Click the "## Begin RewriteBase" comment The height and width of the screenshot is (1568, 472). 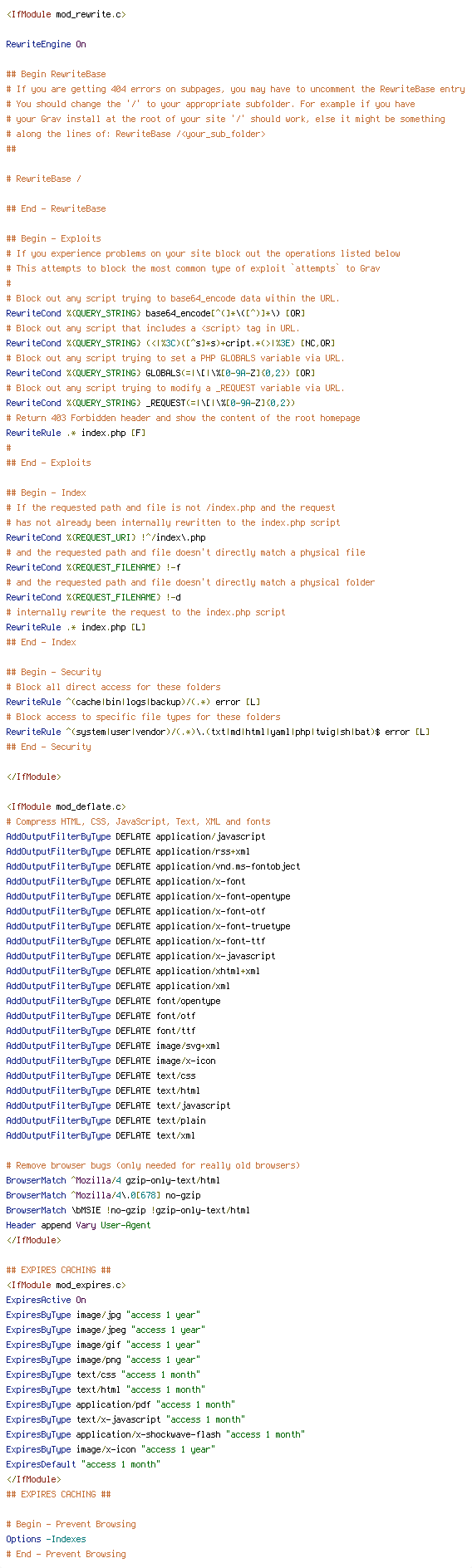click(56, 74)
